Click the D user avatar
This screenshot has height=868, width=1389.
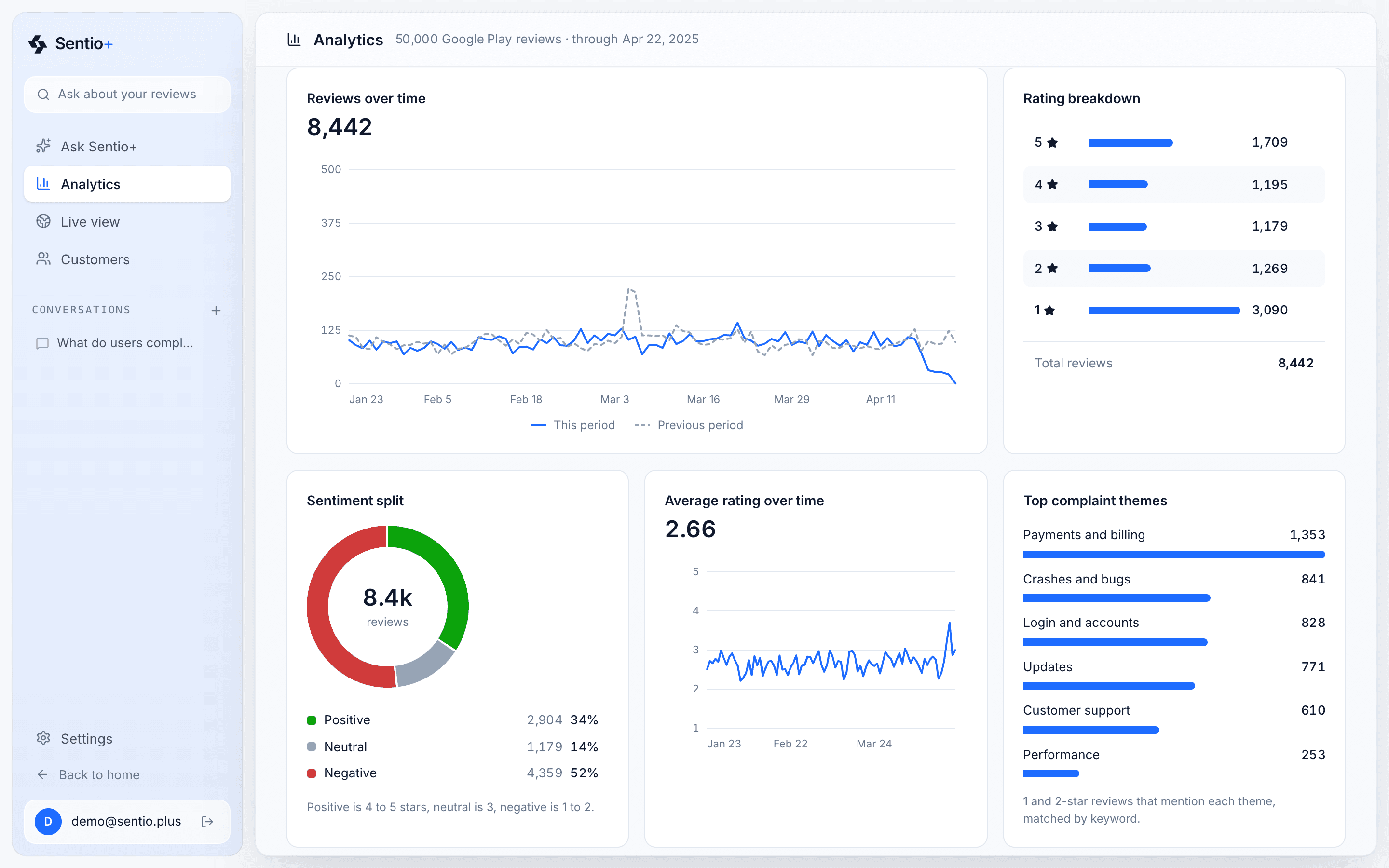[48, 822]
